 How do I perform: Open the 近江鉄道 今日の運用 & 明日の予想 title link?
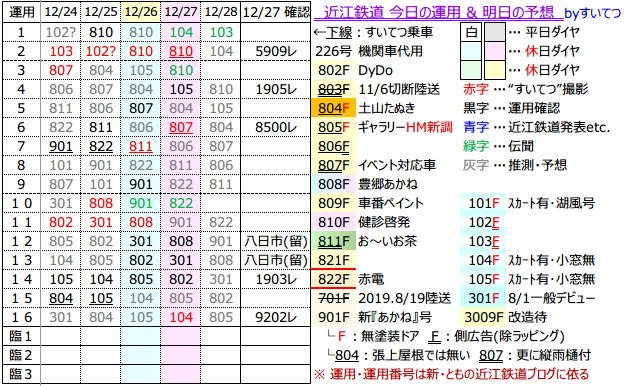point(439,12)
